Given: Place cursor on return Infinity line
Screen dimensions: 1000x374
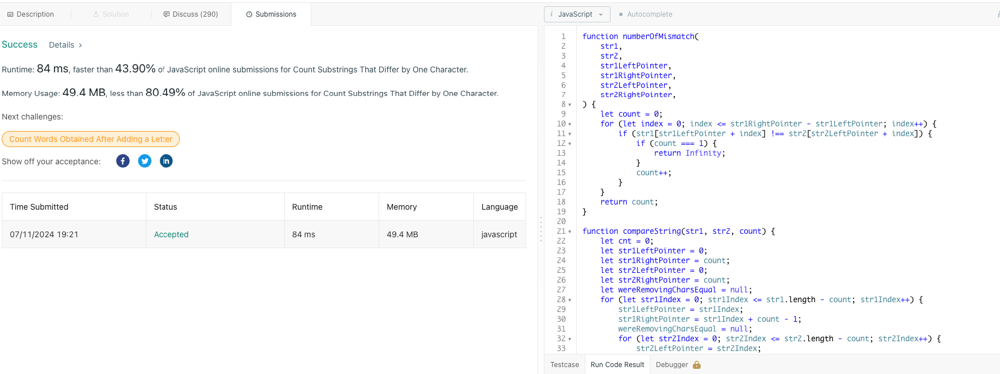Looking at the screenshot, I should 690,153.
